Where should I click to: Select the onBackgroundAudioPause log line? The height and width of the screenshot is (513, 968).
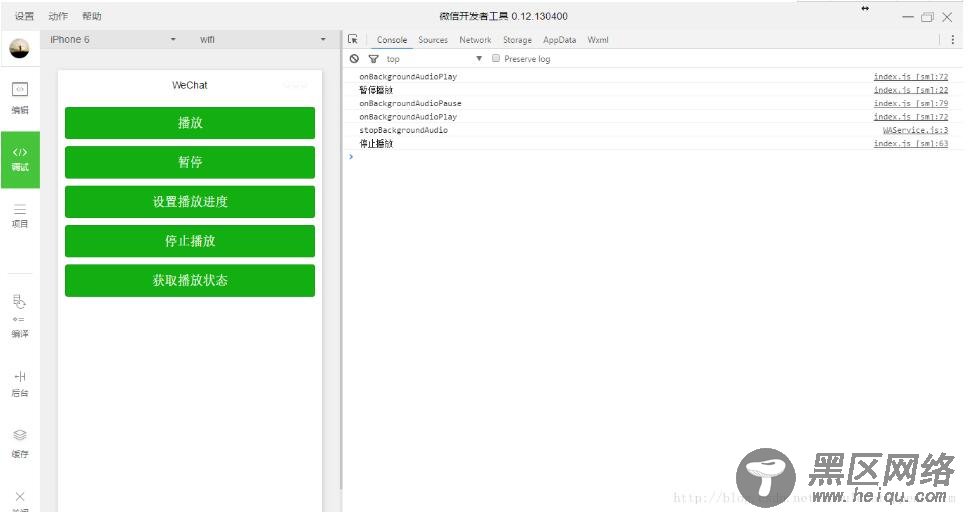(x=410, y=104)
